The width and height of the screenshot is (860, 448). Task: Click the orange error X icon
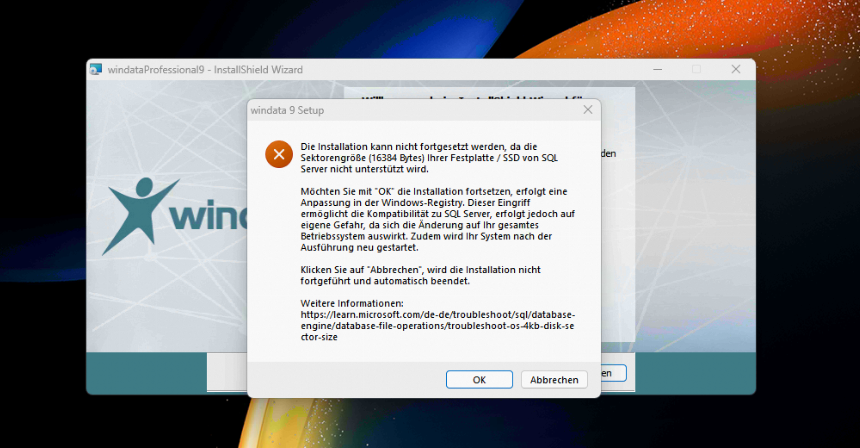click(x=279, y=154)
